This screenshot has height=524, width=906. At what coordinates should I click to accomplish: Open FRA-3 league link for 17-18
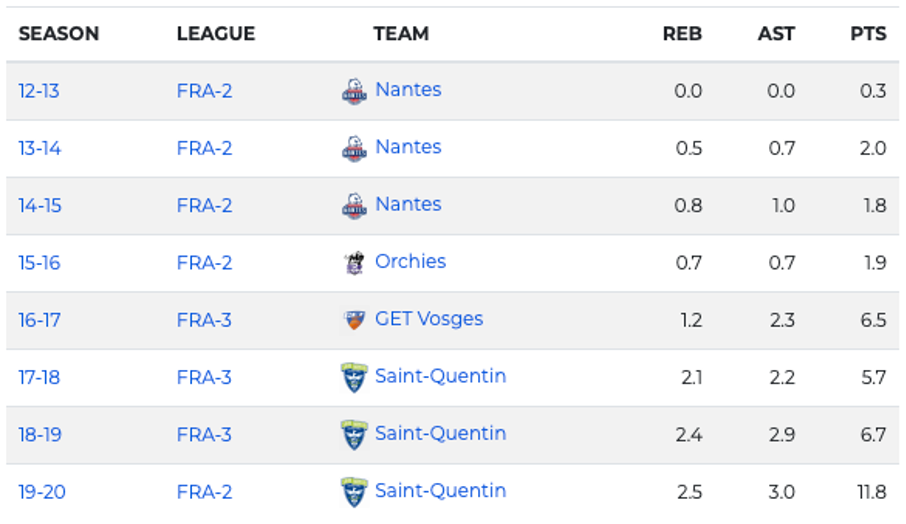(204, 377)
